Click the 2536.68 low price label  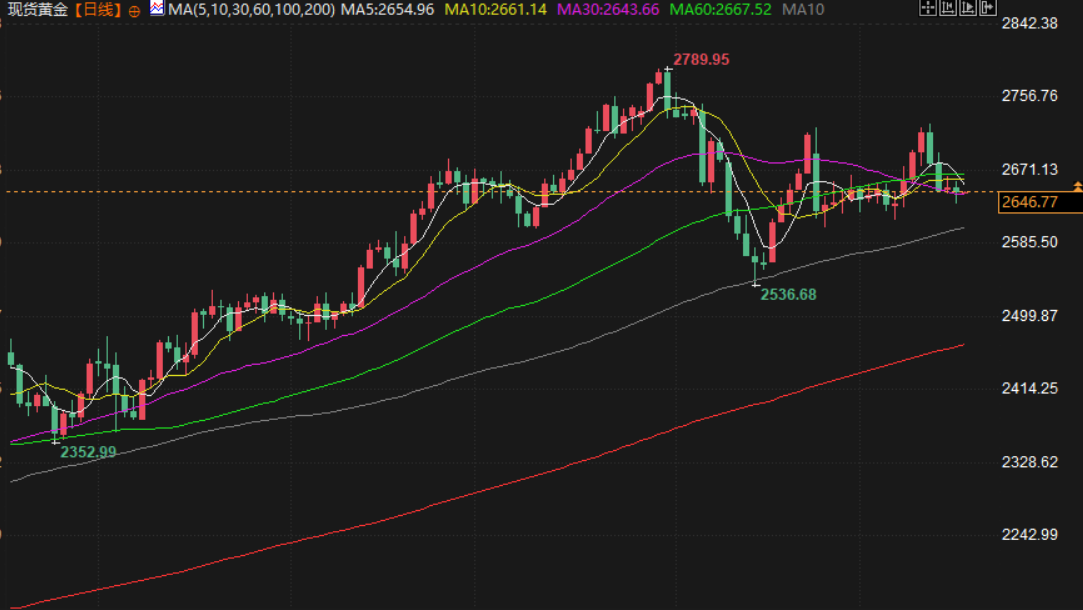[788, 294]
